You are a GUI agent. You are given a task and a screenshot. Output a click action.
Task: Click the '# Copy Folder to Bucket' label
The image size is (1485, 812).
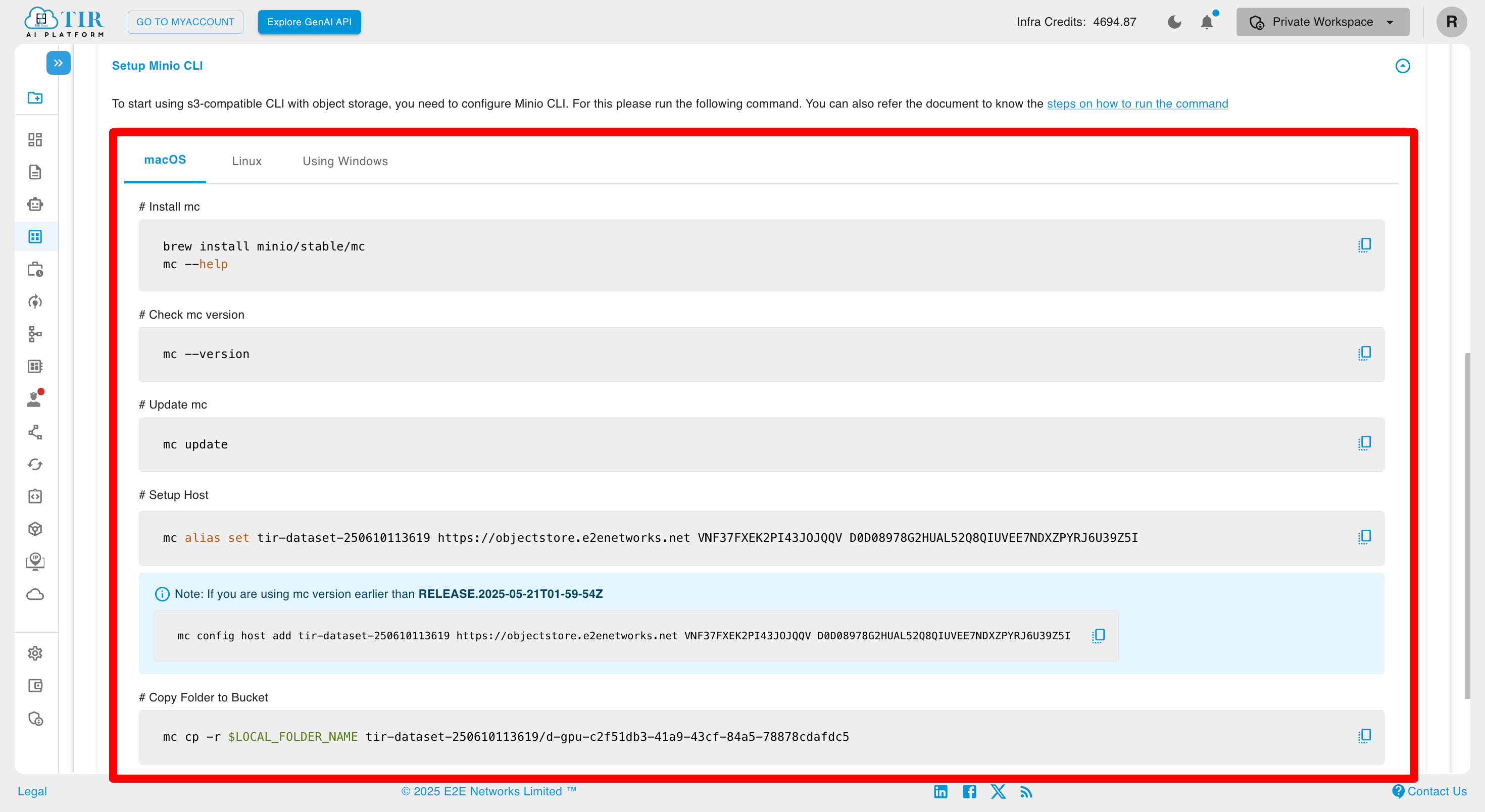[x=204, y=697]
